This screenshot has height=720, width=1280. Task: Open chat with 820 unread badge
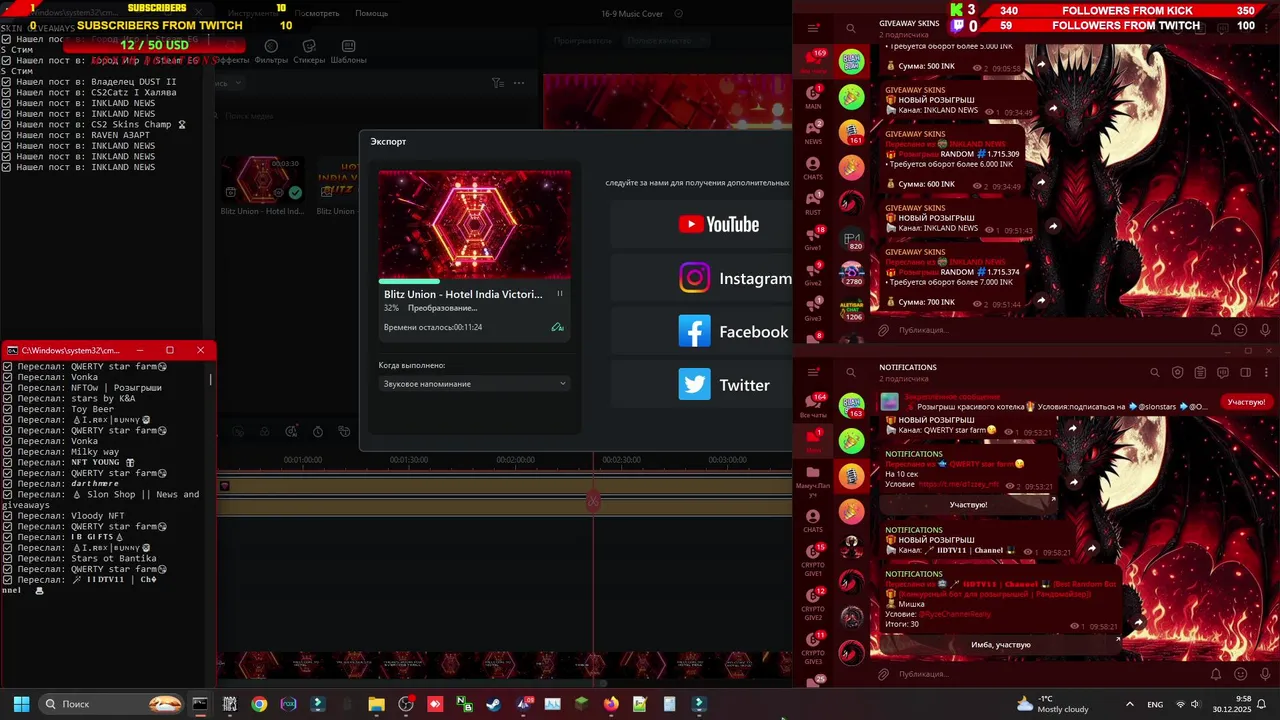tap(852, 240)
